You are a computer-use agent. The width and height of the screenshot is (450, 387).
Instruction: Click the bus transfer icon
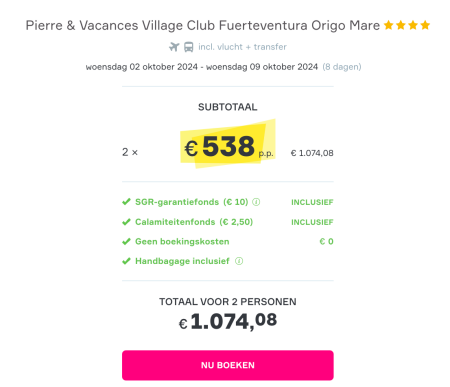[x=189, y=47]
